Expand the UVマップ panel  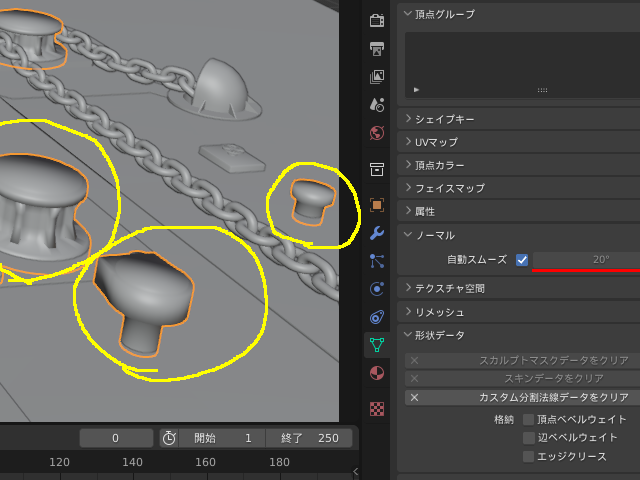pyautogui.click(x=518, y=142)
